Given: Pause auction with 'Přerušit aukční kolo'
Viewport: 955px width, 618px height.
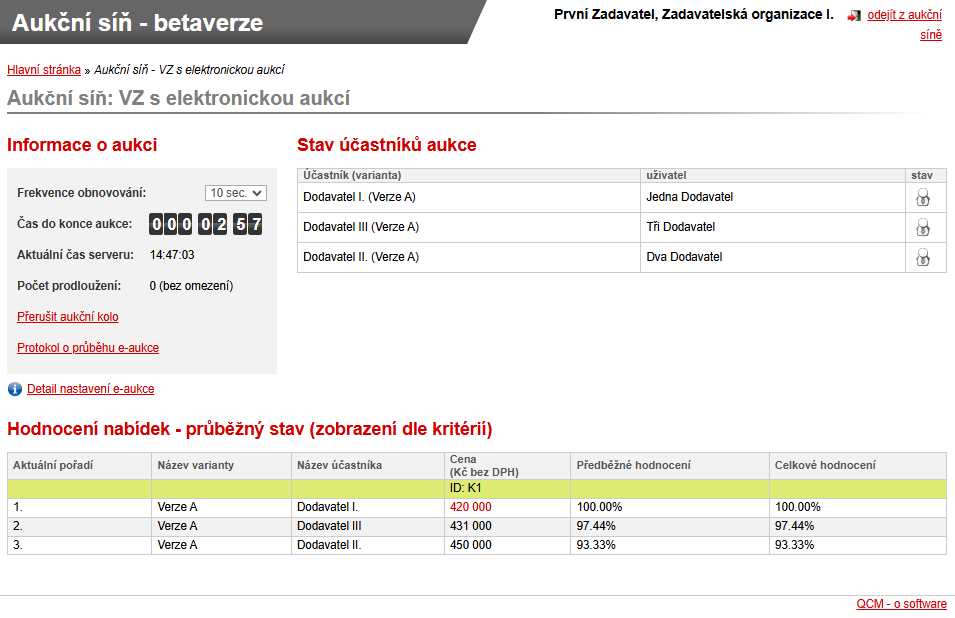Looking at the screenshot, I should coord(68,317).
